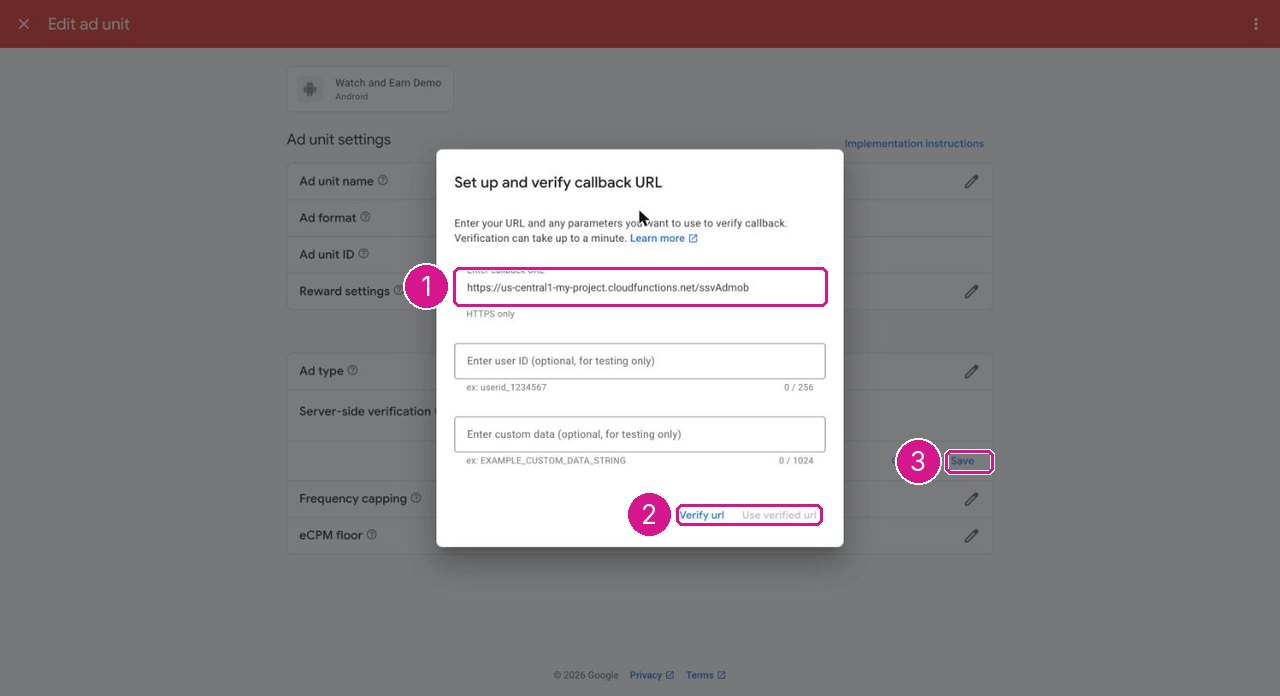This screenshot has height=696, width=1280.
Task: Click the HTTPS only hint text
Action: pyautogui.click(x=491, y=314)
